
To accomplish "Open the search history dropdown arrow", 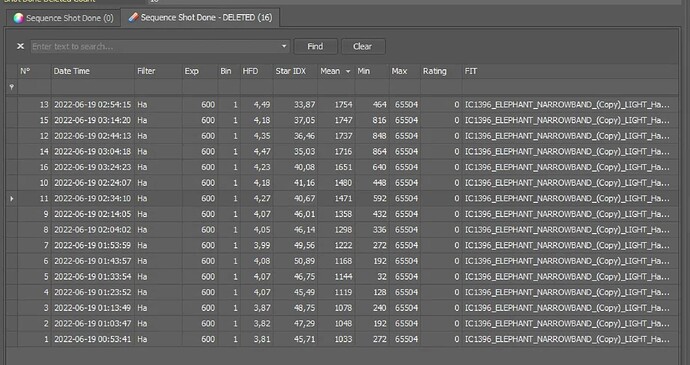I will [284, 46].
